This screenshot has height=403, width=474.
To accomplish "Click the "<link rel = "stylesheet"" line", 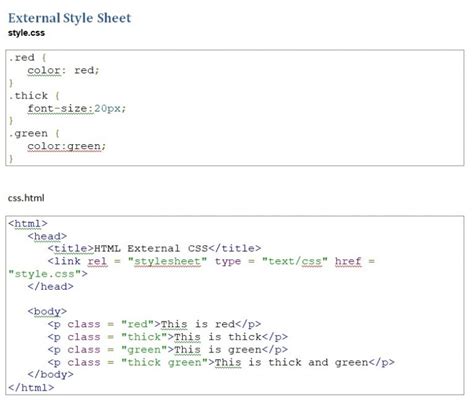I will (211, 261).
